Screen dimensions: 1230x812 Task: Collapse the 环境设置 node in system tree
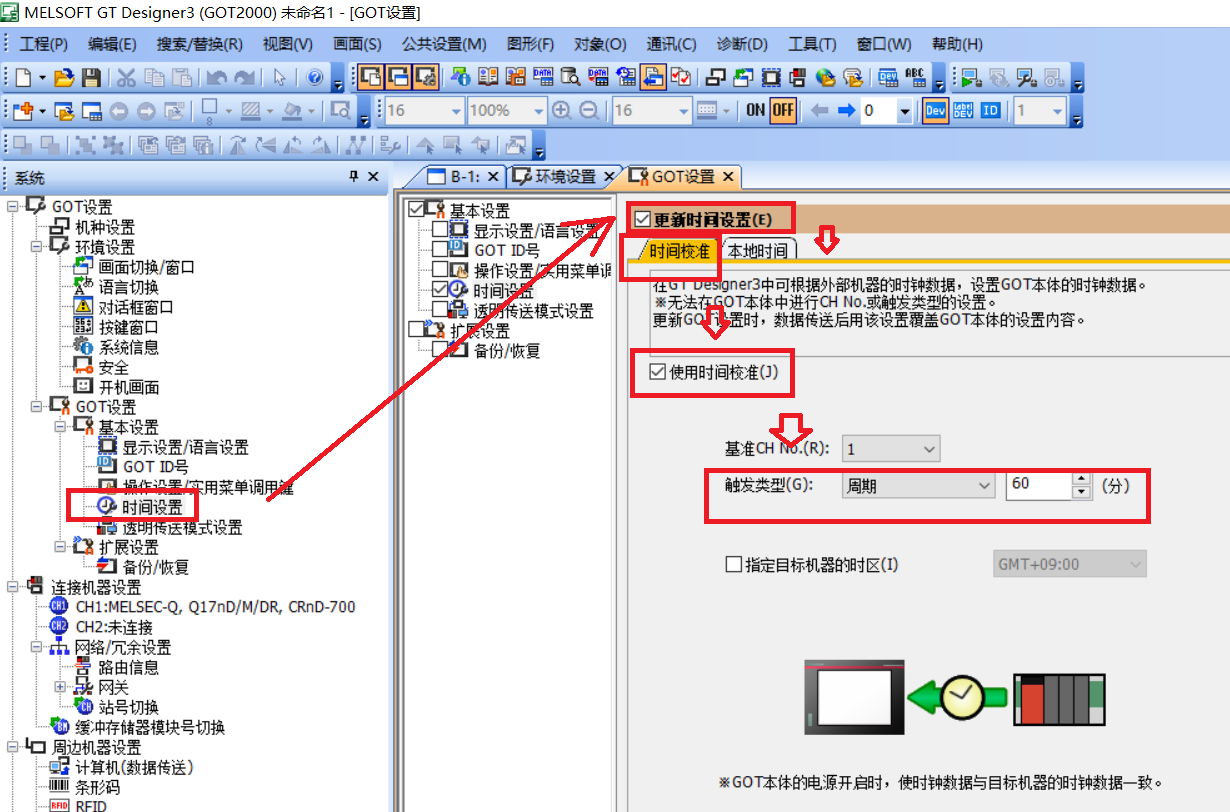37,247
